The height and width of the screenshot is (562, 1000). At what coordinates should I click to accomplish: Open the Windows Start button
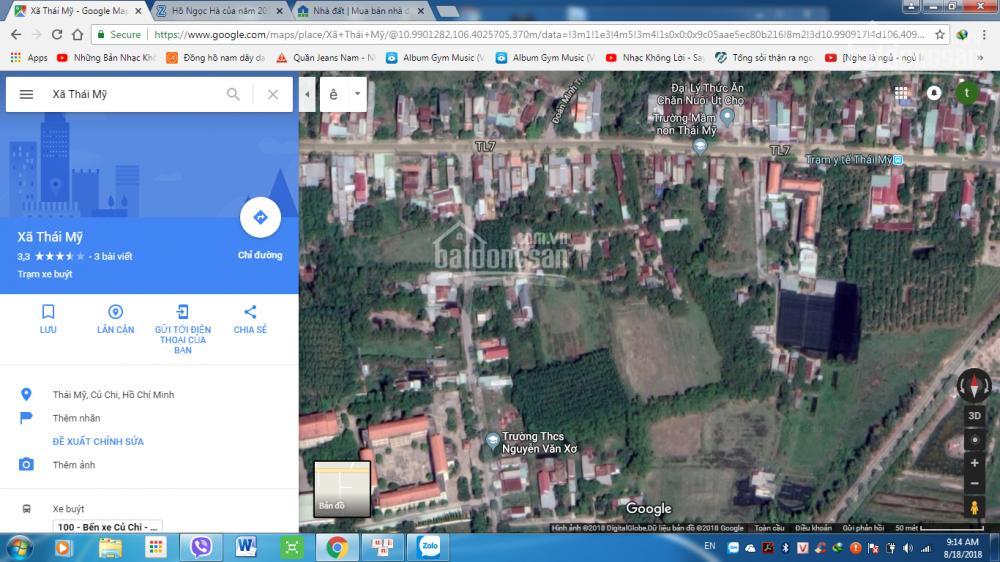click(x=18, y=547)
